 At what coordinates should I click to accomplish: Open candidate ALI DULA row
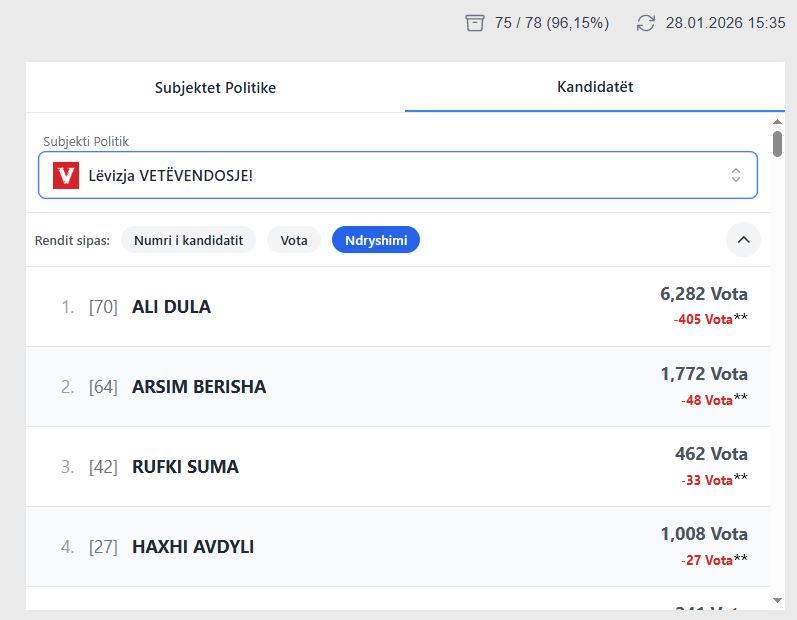coord(171,307)
